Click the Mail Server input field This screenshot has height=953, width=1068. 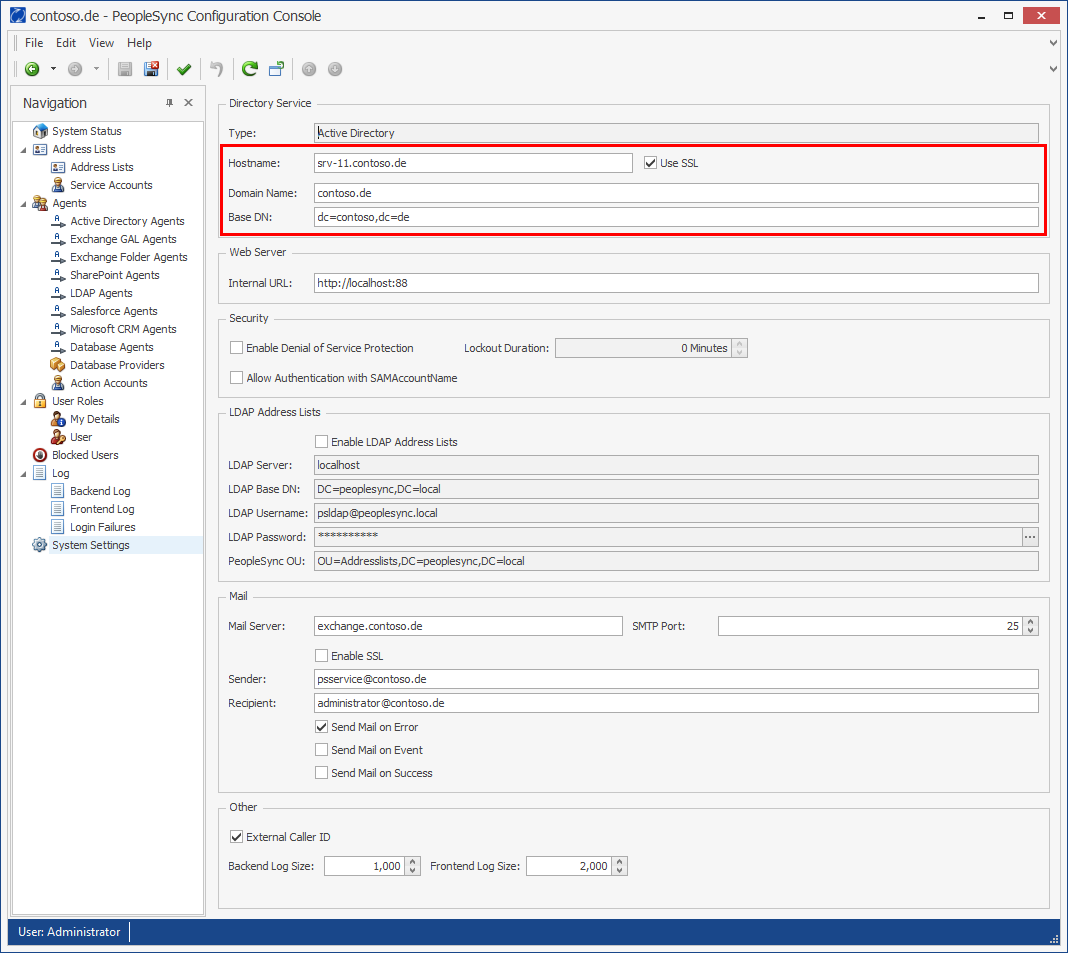[x=469, y=626]
